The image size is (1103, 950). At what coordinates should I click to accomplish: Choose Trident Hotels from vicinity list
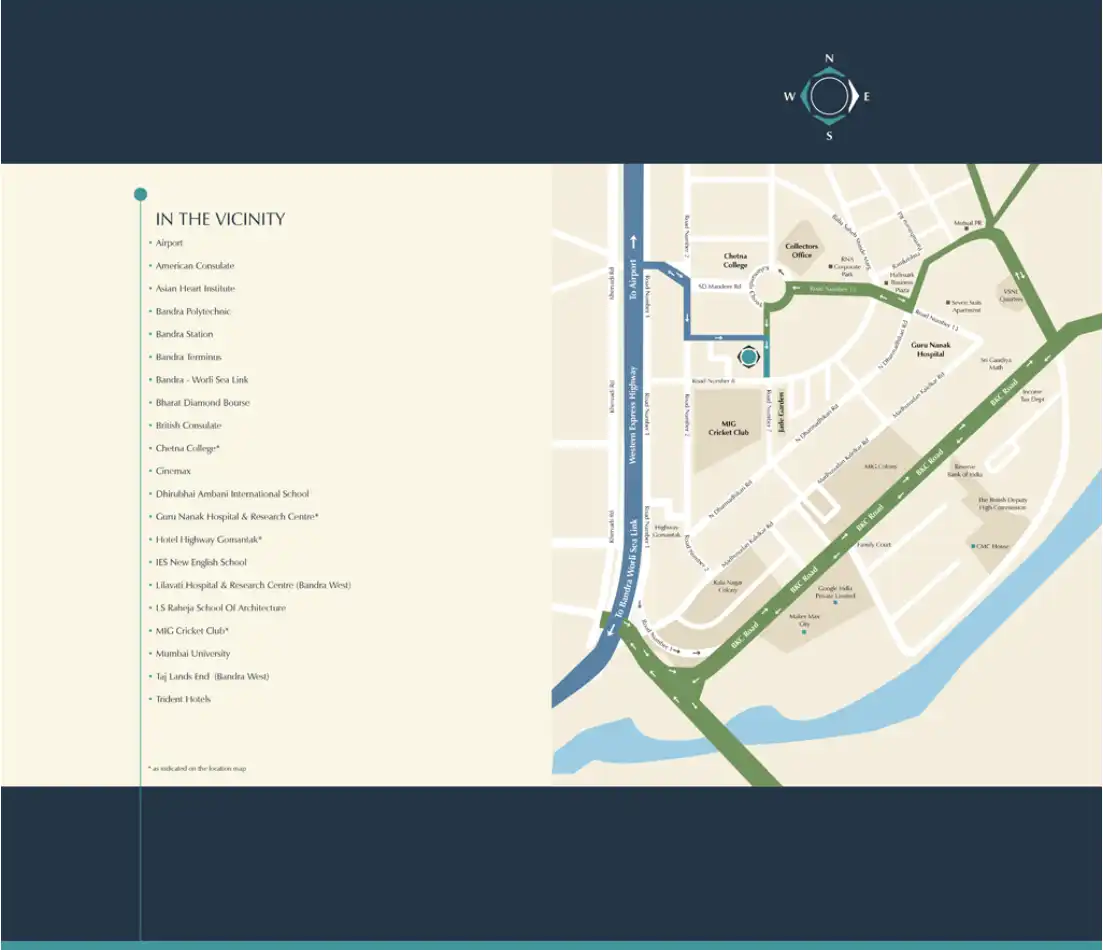[x=183, y=699]
